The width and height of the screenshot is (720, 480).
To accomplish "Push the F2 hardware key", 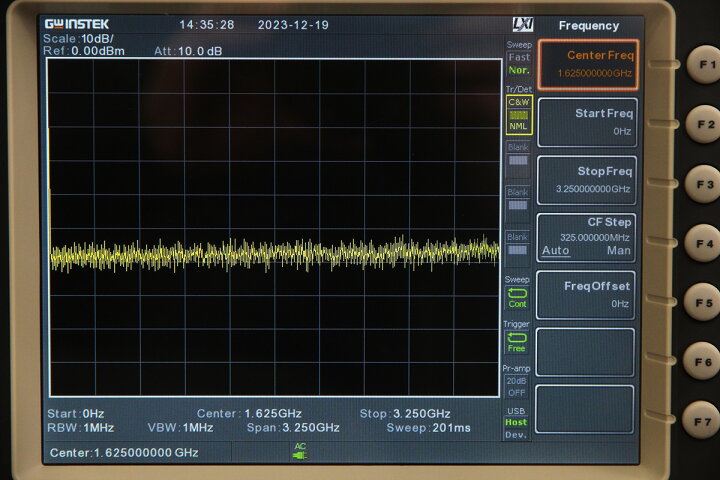I will (x=705, y=124).
